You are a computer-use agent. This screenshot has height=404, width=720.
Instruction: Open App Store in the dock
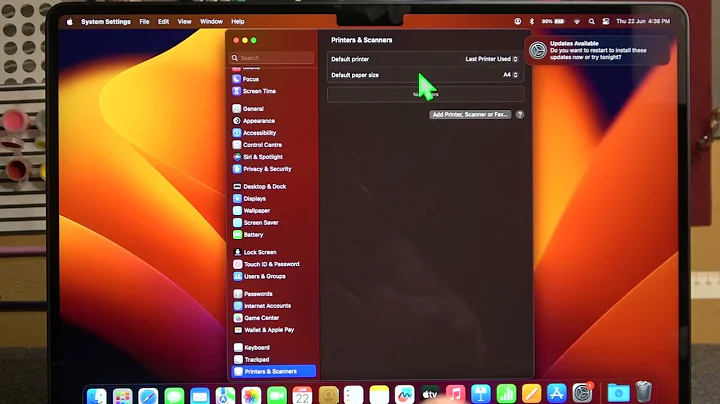[557, 393]
